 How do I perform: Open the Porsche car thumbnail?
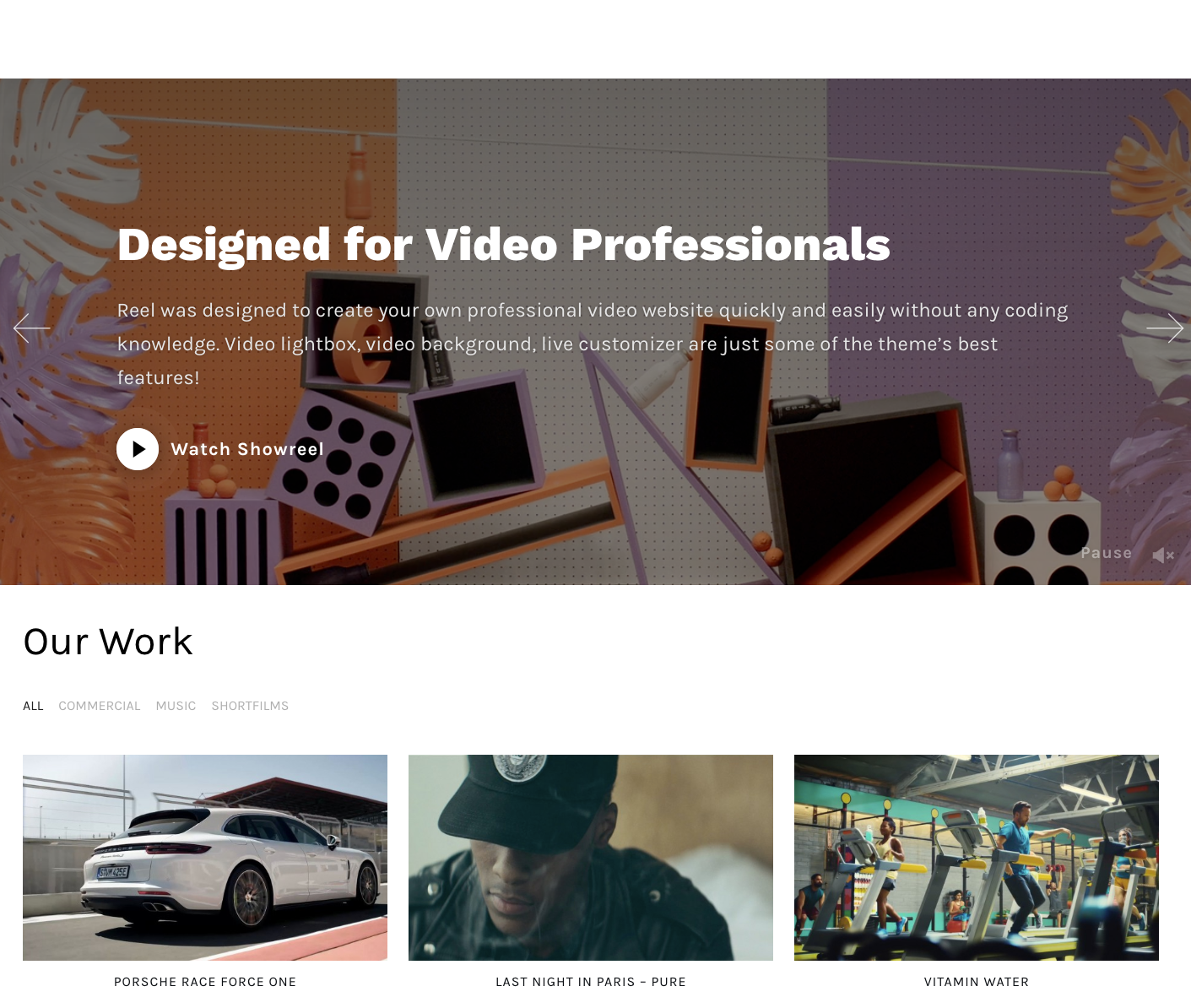pos(205,858)
